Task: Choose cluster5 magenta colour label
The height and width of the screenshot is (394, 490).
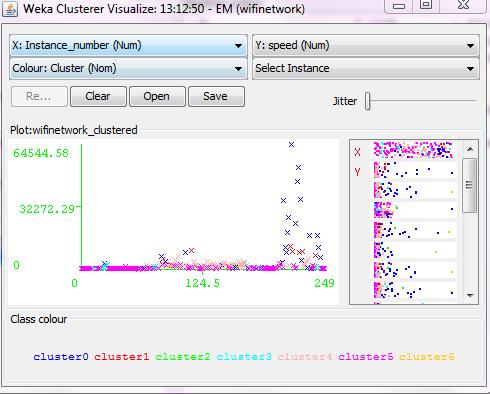Action: (x=366, y=357)
